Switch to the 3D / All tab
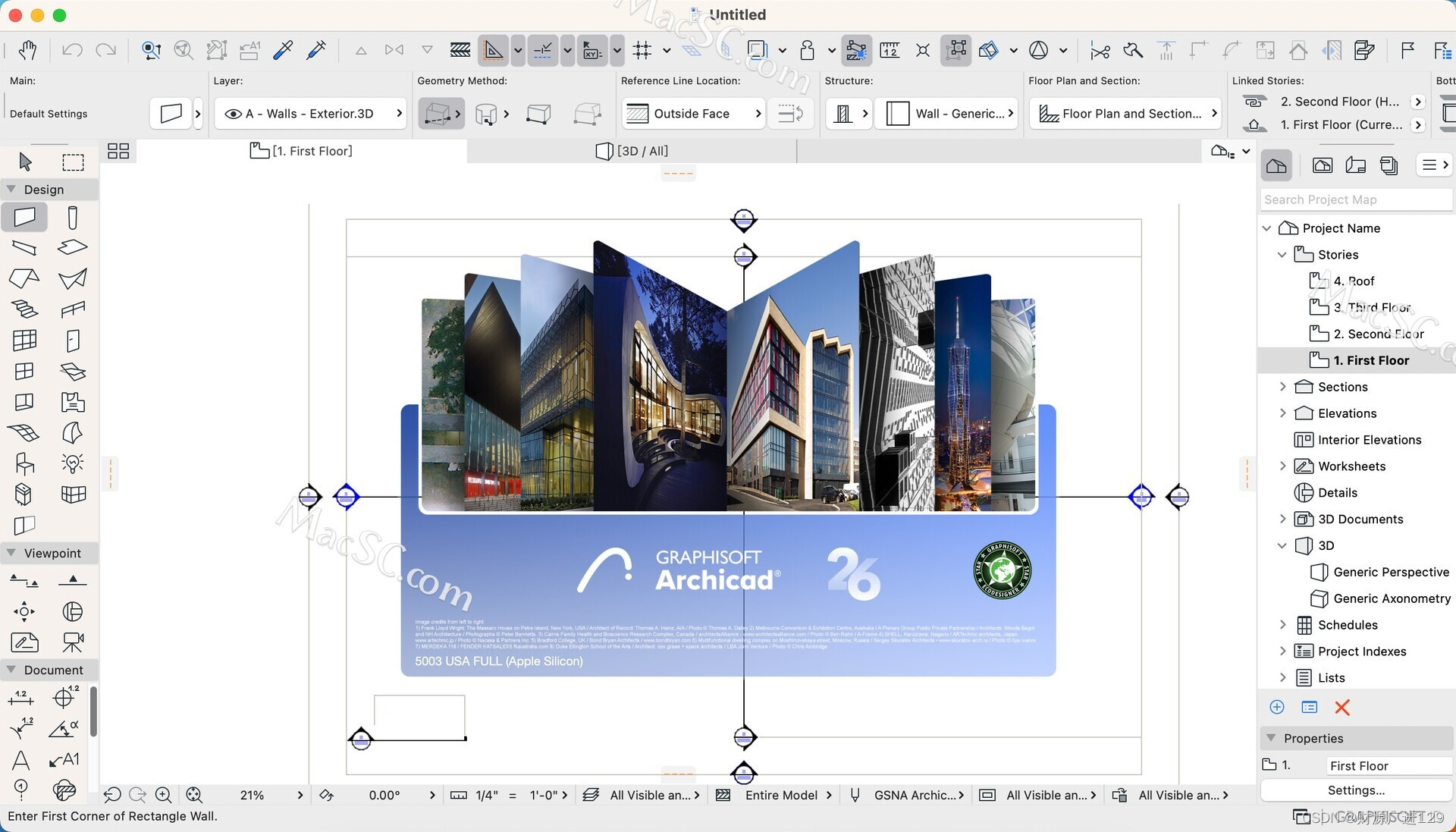Image resolution: width=1456 pixels, height=832 pixels. click(x=632, y=151)
